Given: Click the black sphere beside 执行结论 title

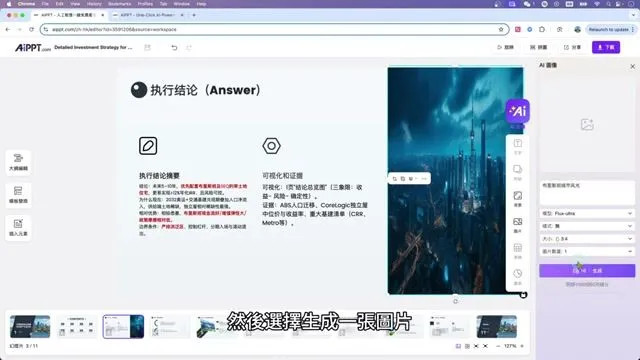Looking at the screenshot, I should click(139, 90).
